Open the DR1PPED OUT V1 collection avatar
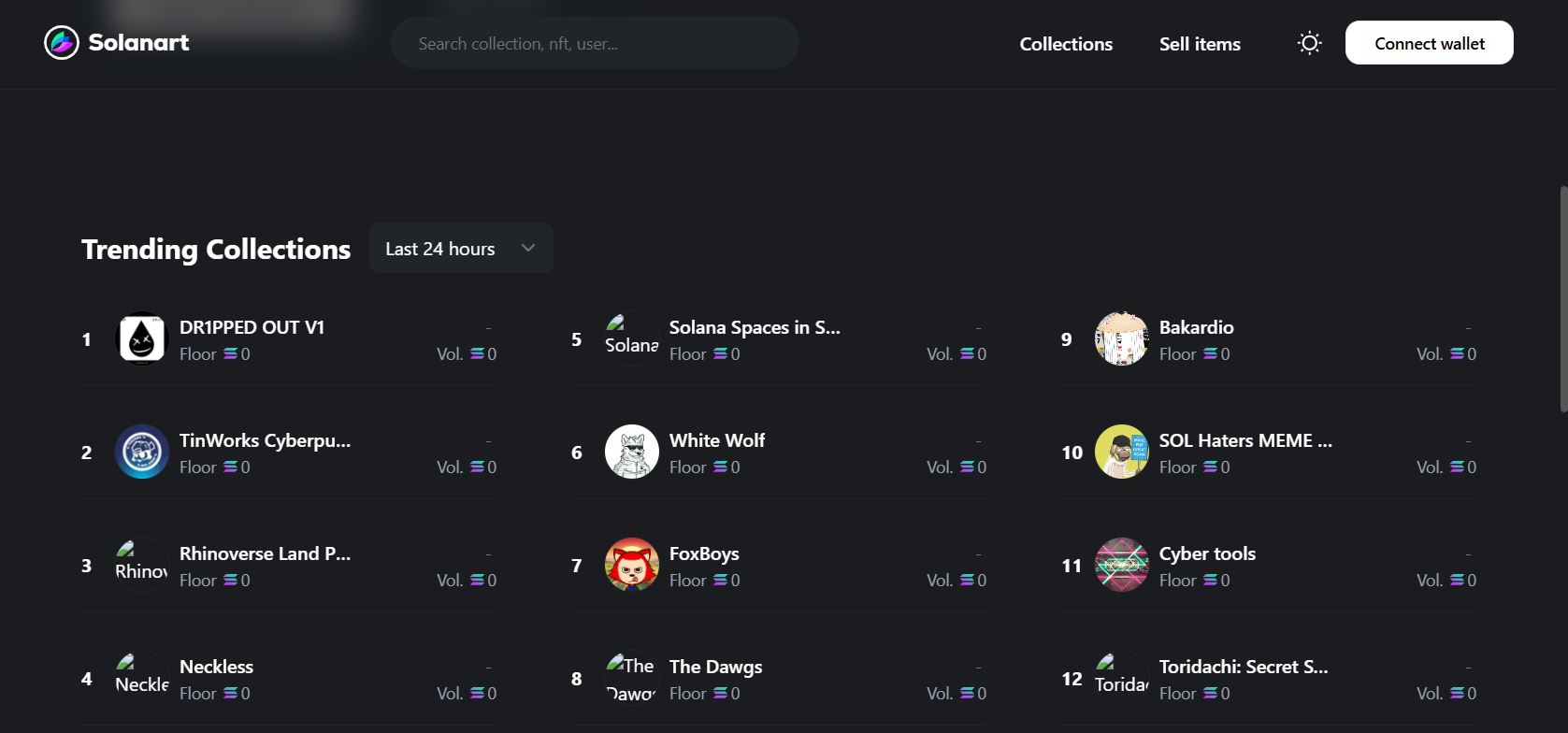The width and height of the screenshot is (1568, 733). (141, 338)
